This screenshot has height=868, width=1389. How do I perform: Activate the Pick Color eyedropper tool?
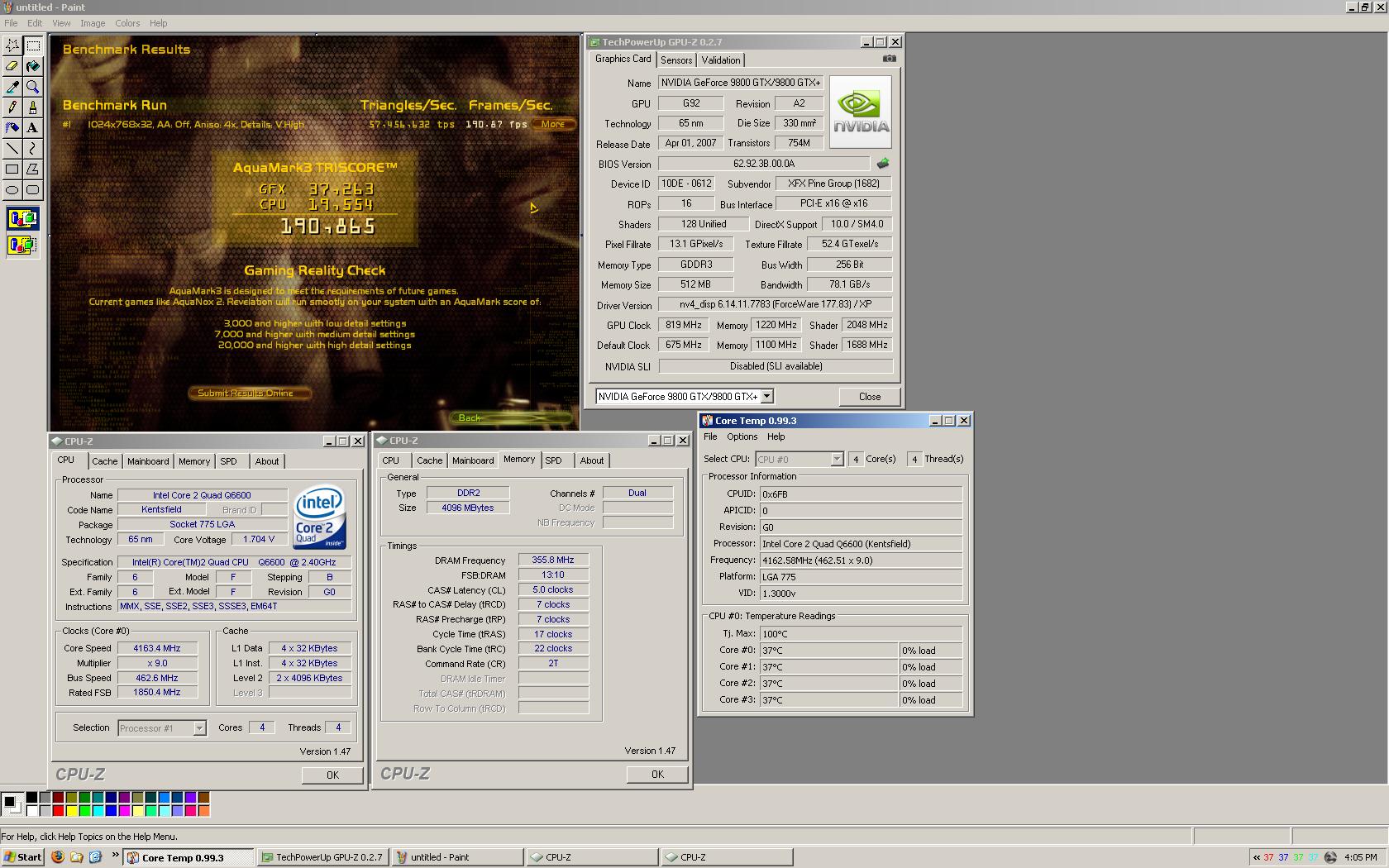click(12, 87)
